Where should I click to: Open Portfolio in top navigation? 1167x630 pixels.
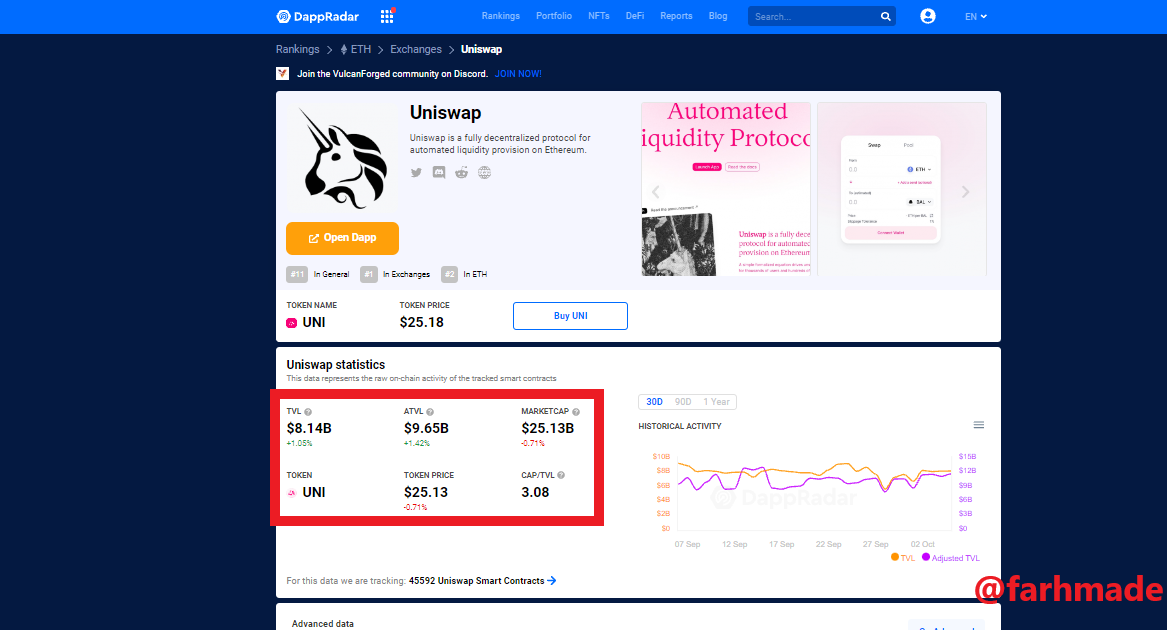tap(554, 16)
